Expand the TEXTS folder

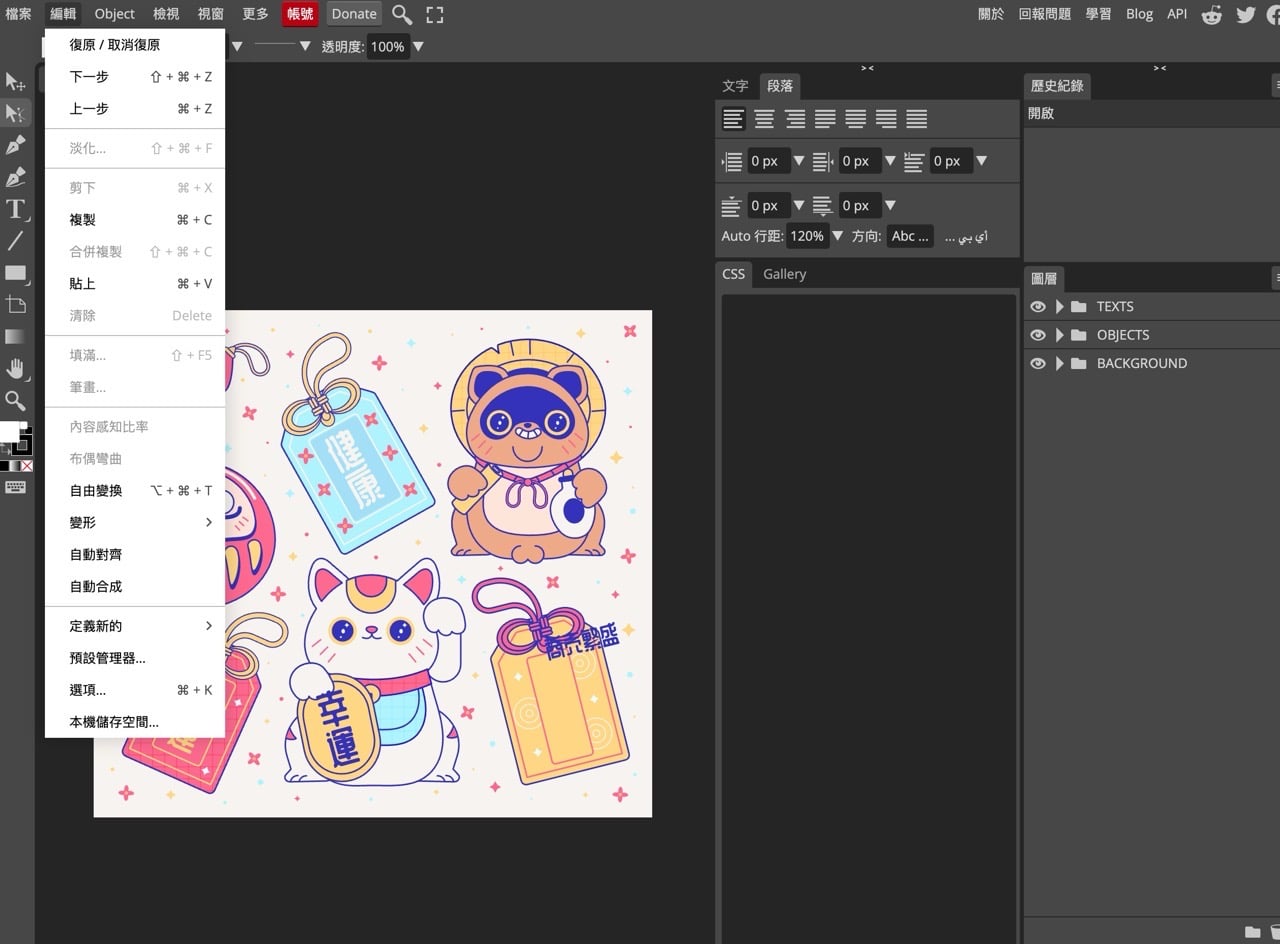pyautogui.click(x=1060, y=307)
